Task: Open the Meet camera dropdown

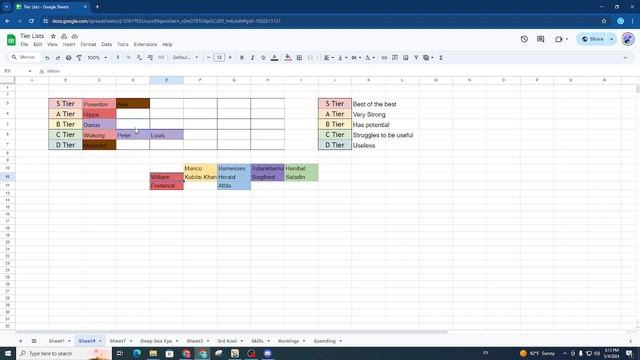Action: (561, 39)
